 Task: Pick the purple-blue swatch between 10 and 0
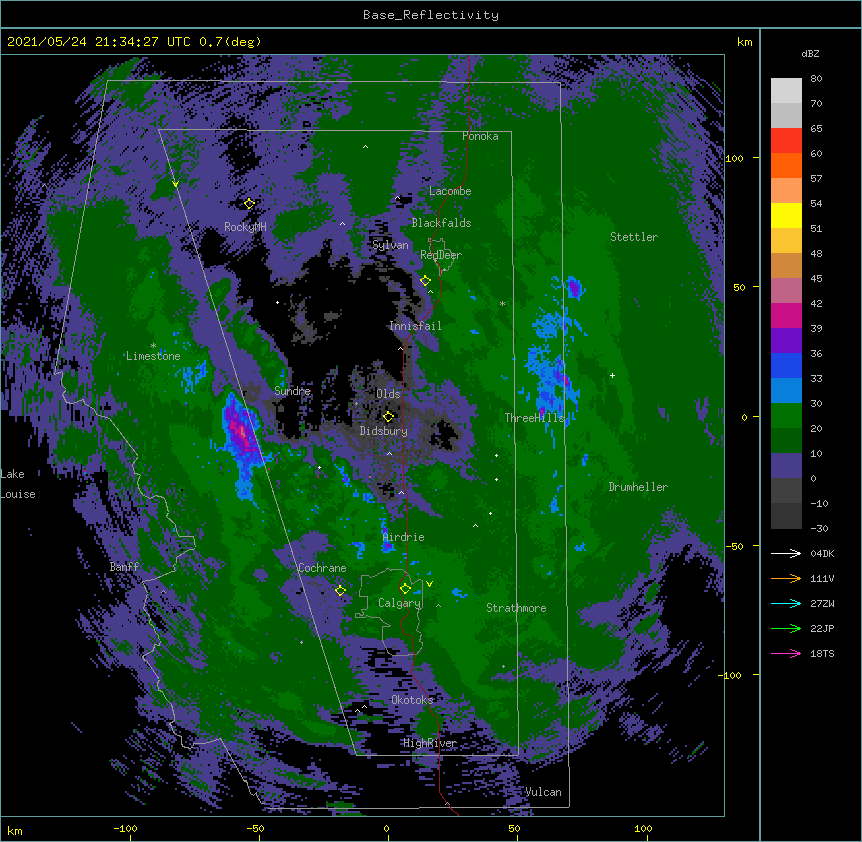point(786,466)
